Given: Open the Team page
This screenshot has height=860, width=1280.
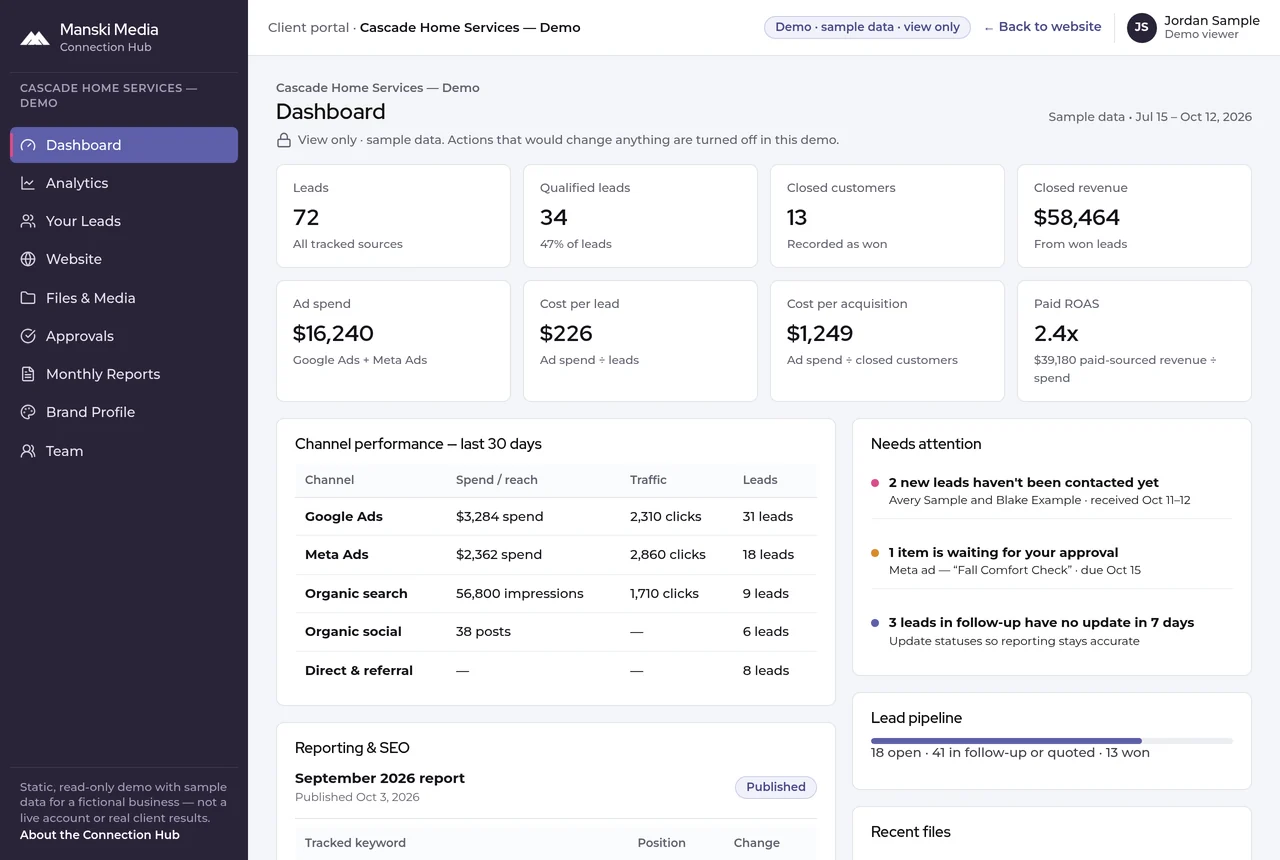Looking at the screenshot, I should point(124,451).
